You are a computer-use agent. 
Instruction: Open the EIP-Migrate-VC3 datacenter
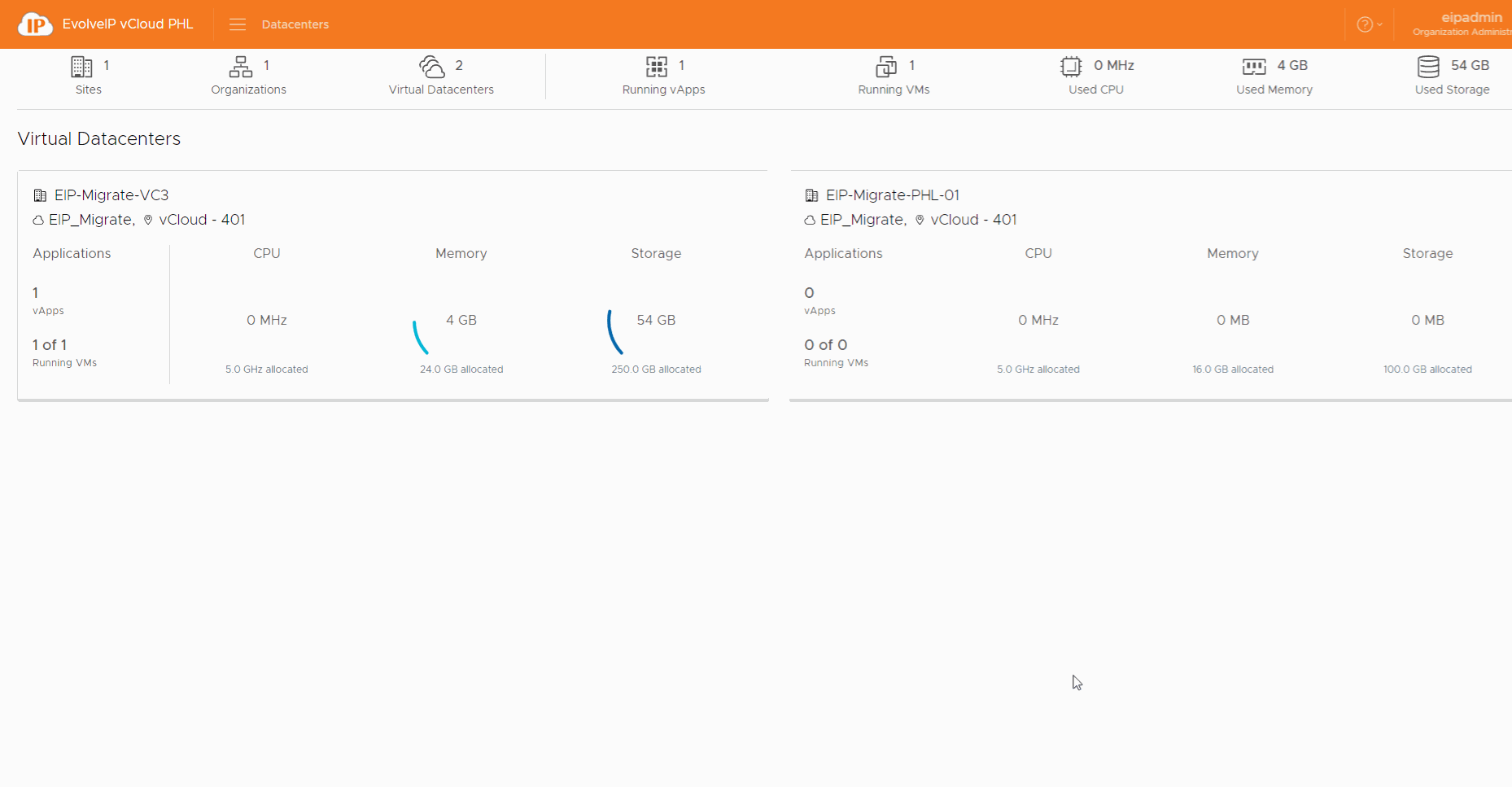tap(111, 195)
